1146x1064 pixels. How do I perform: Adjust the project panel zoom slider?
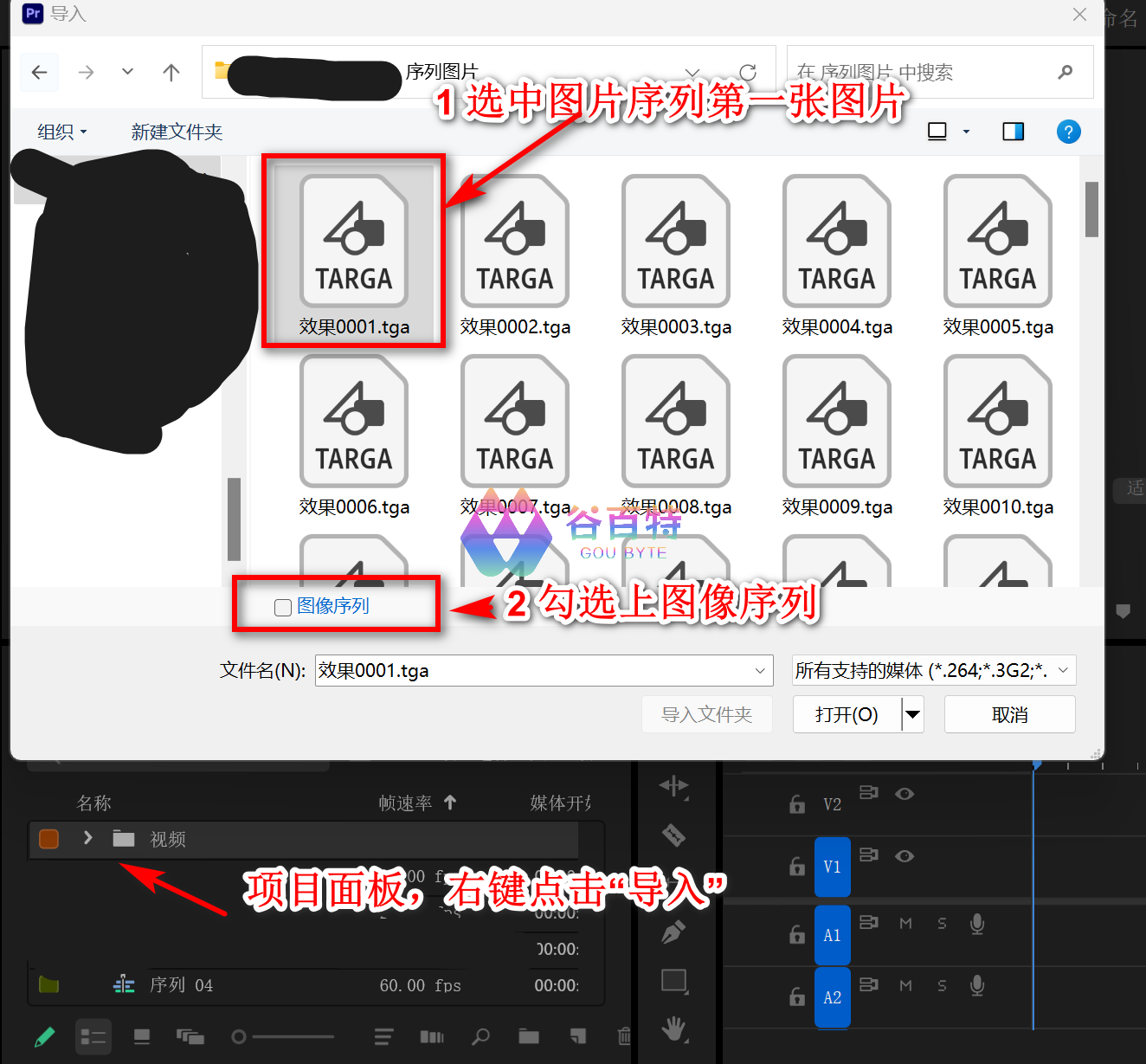tap(240, 1036)
